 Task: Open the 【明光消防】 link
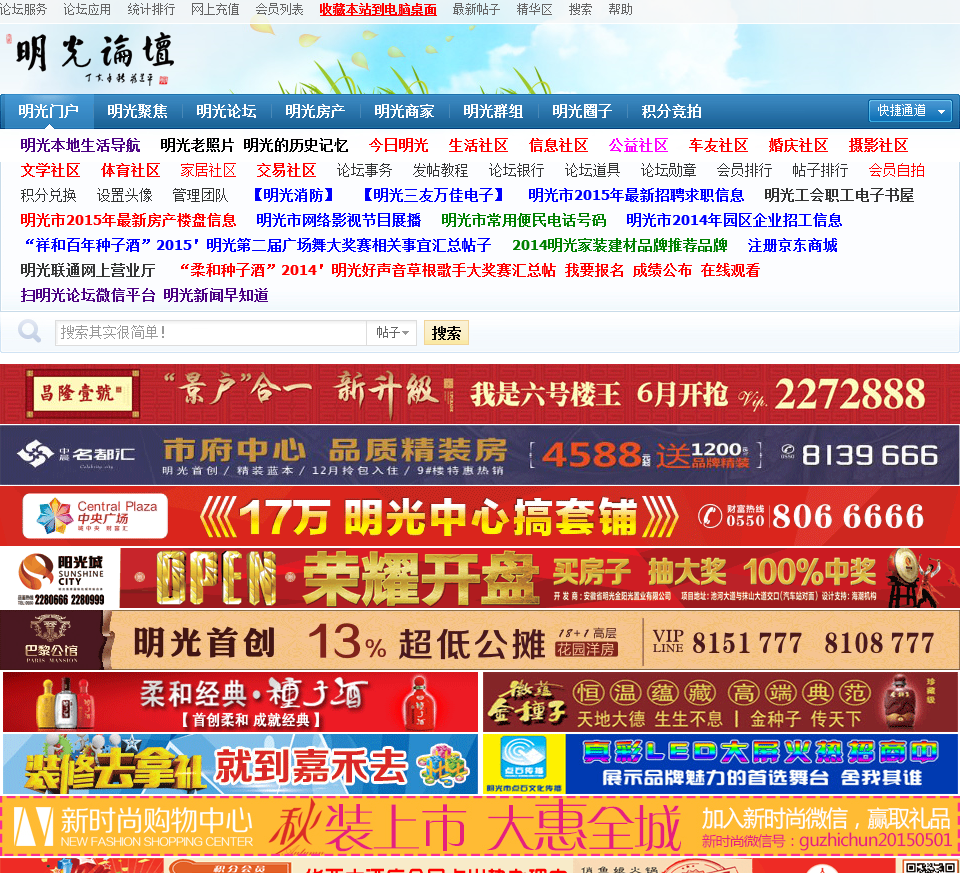[294, 195]
